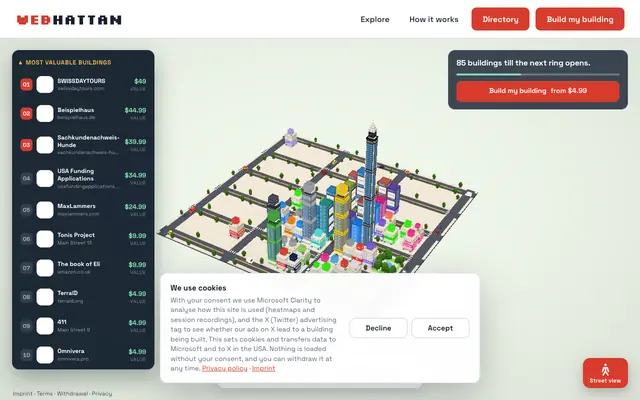640x400 pixels.
Task: Select the MaxLammers entry
Action: coord(83,210)
